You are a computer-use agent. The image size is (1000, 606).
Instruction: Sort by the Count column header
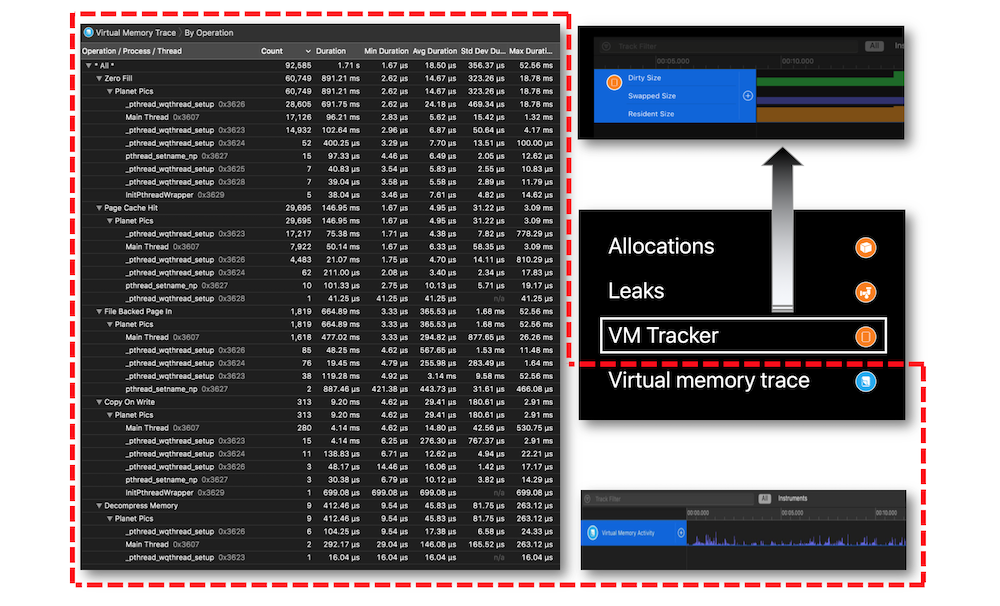tap(272, 51)
